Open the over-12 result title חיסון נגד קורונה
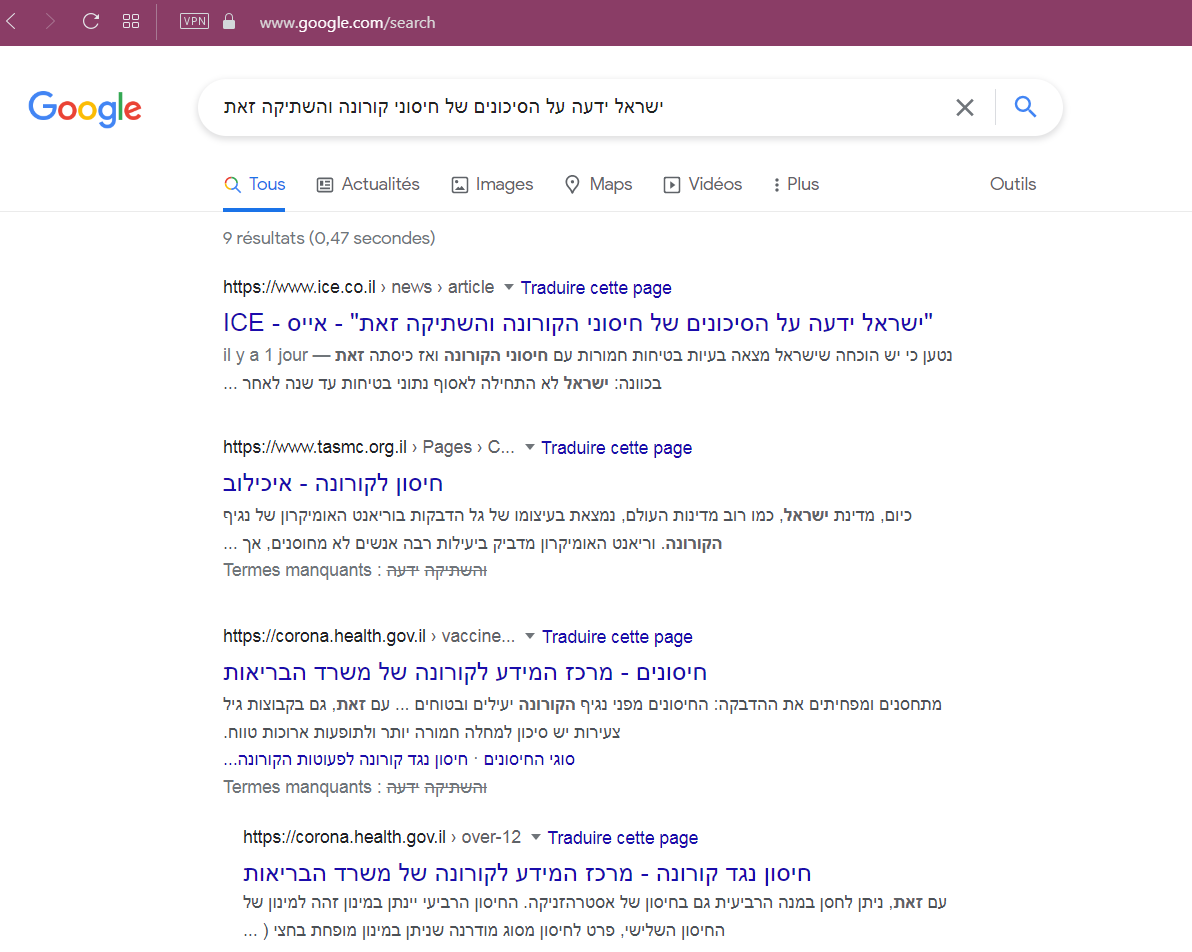 [527, 873]
